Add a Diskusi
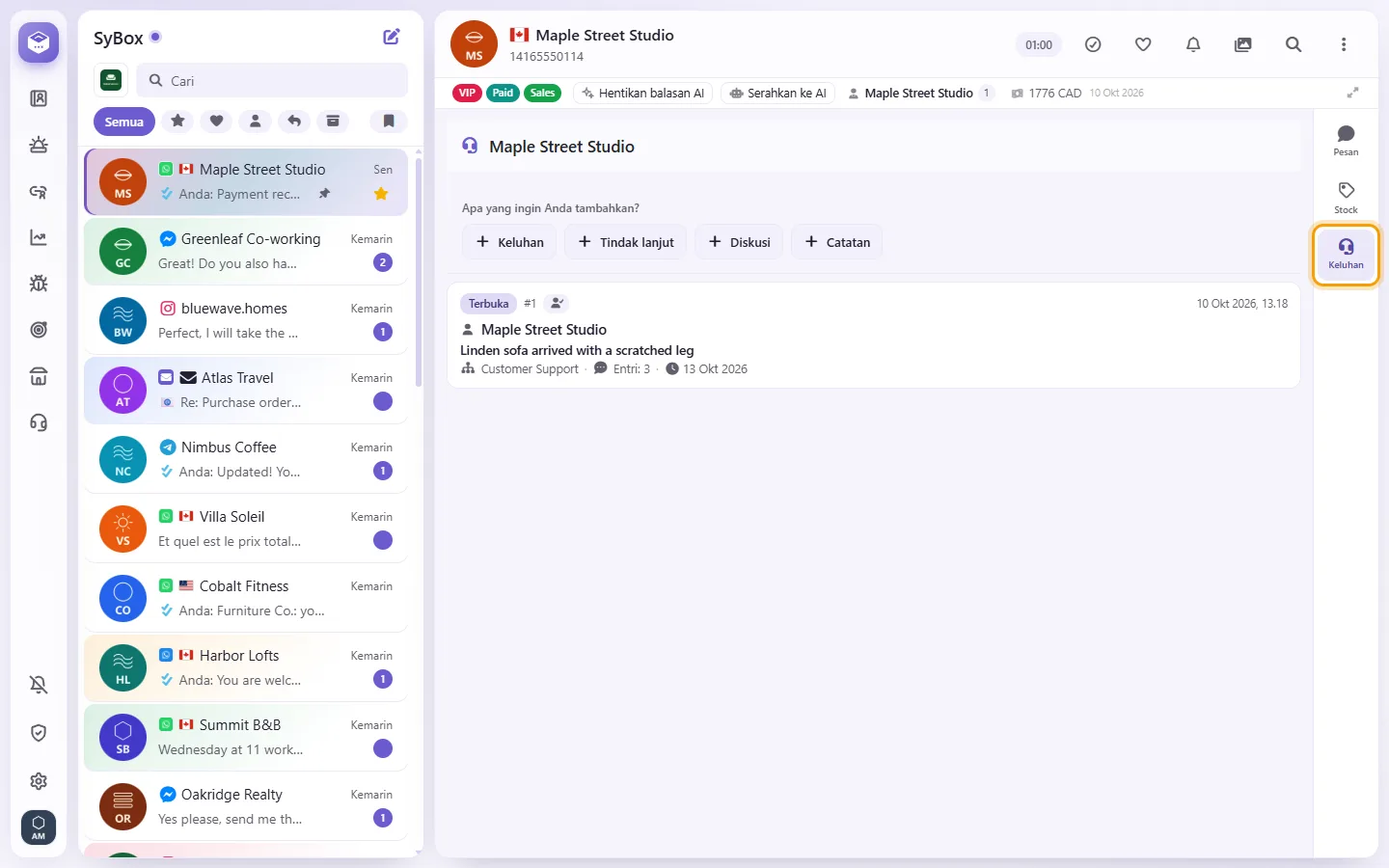 (x=739, y=242)
